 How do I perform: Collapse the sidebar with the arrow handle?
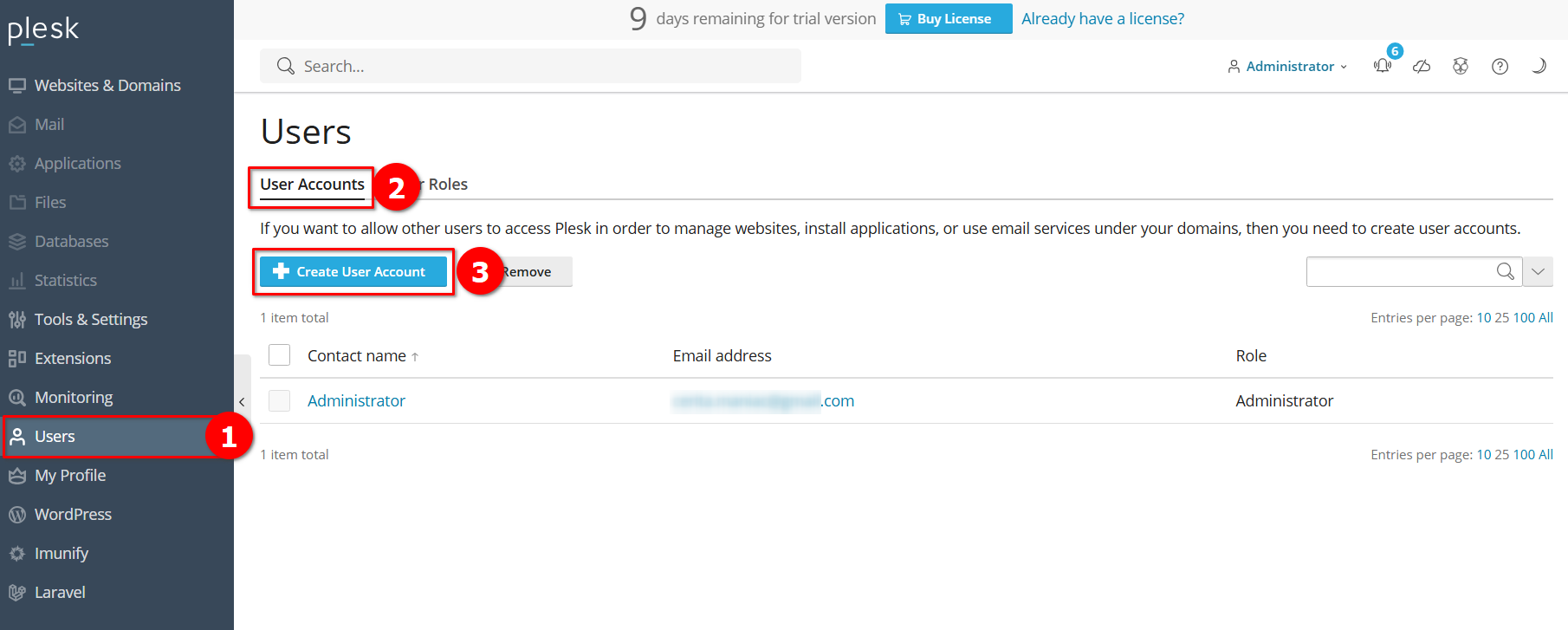[x=242, y=401]
